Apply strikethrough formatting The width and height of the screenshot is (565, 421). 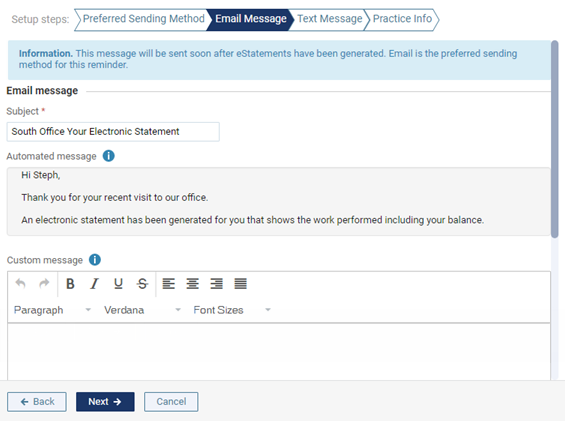tap(142, 284)
